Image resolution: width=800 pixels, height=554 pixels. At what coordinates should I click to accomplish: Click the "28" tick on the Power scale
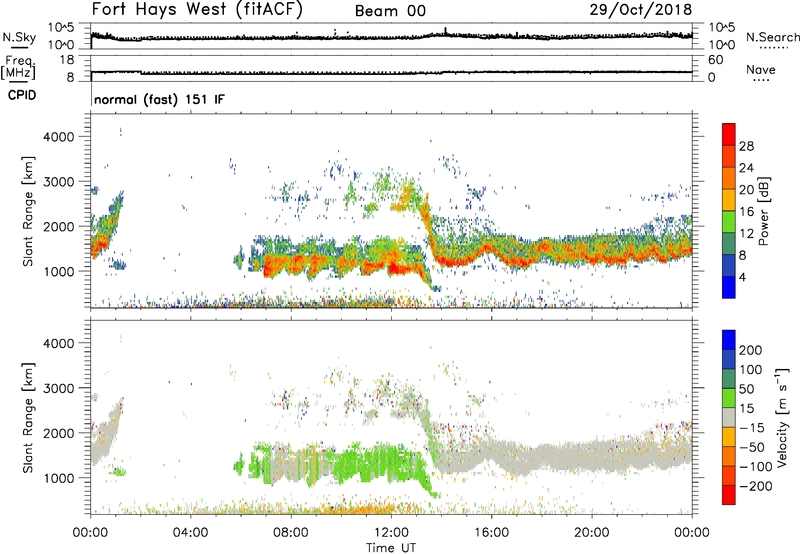[746, 146]
